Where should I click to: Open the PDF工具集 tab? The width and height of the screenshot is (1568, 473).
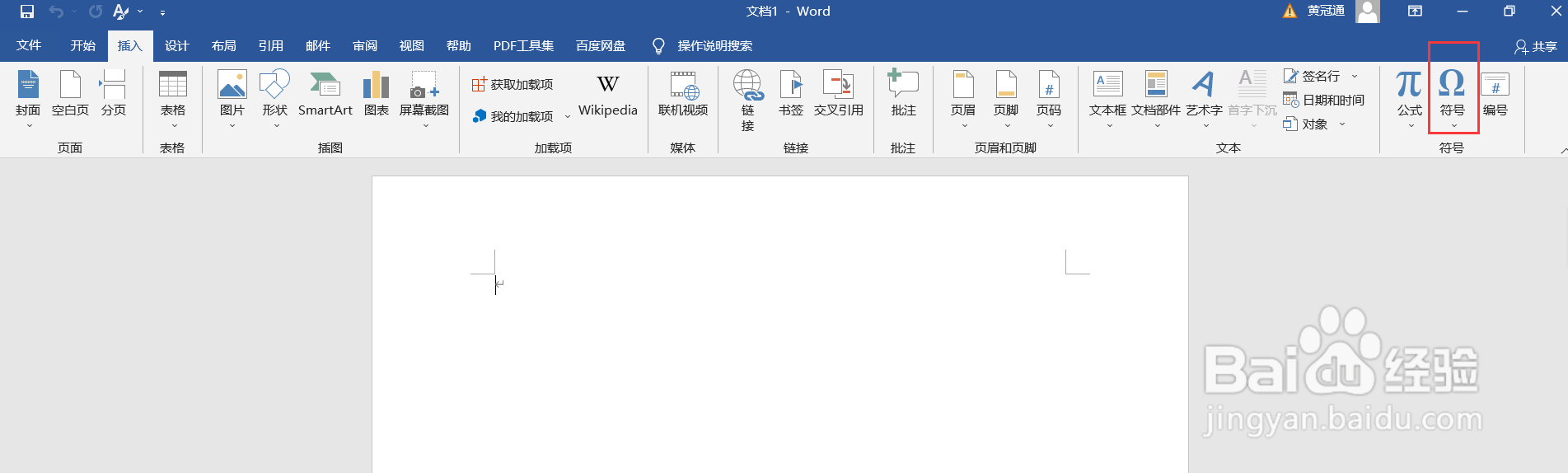click(523, 46)
